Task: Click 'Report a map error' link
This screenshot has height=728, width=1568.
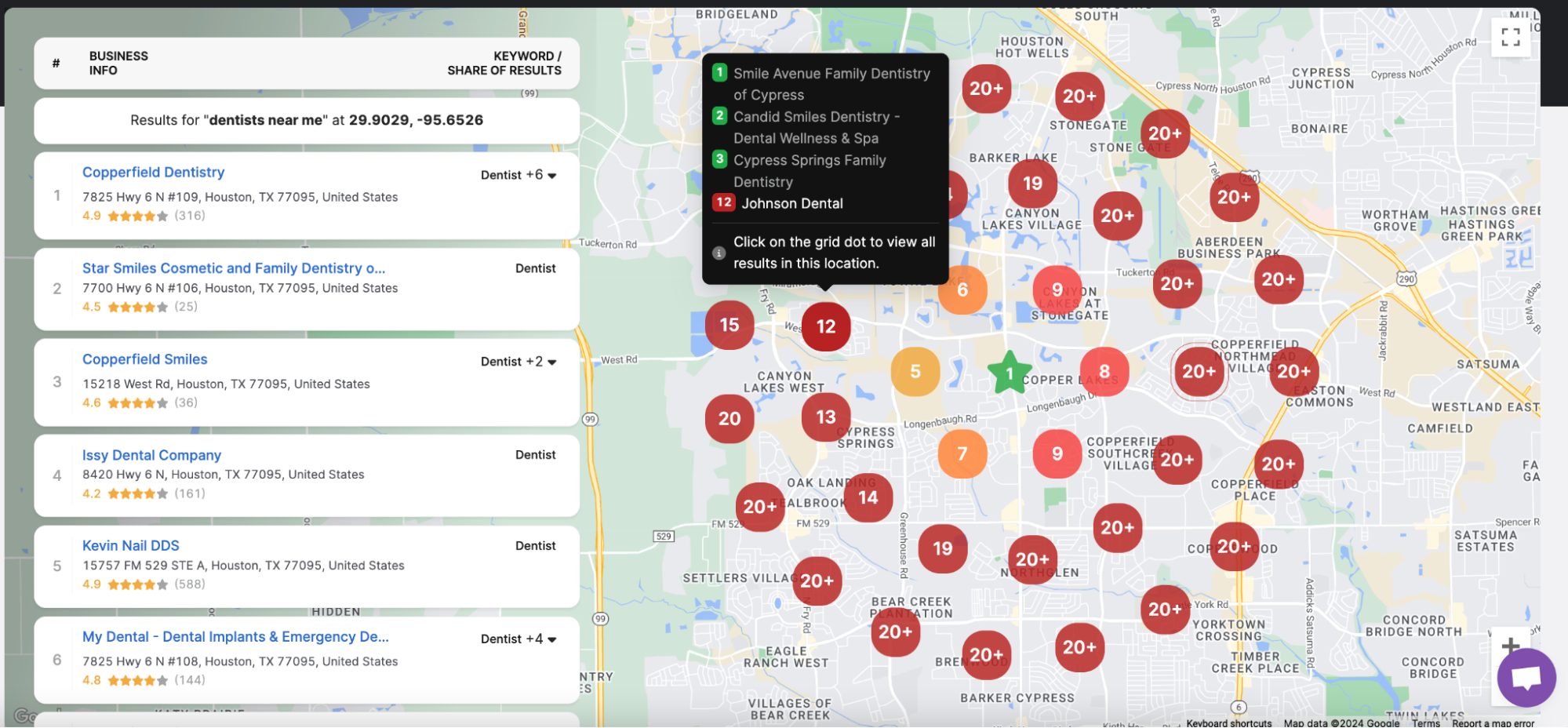Action: 1492,723
